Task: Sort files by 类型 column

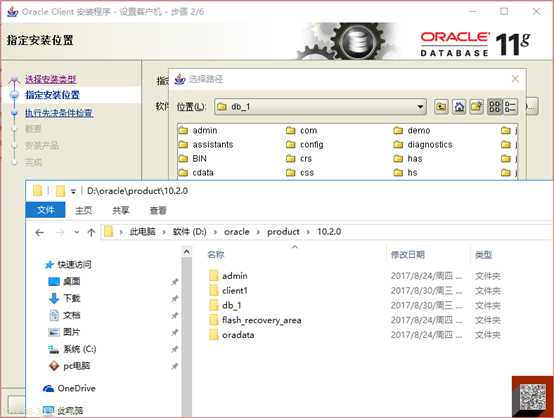Action: point(483,254)
